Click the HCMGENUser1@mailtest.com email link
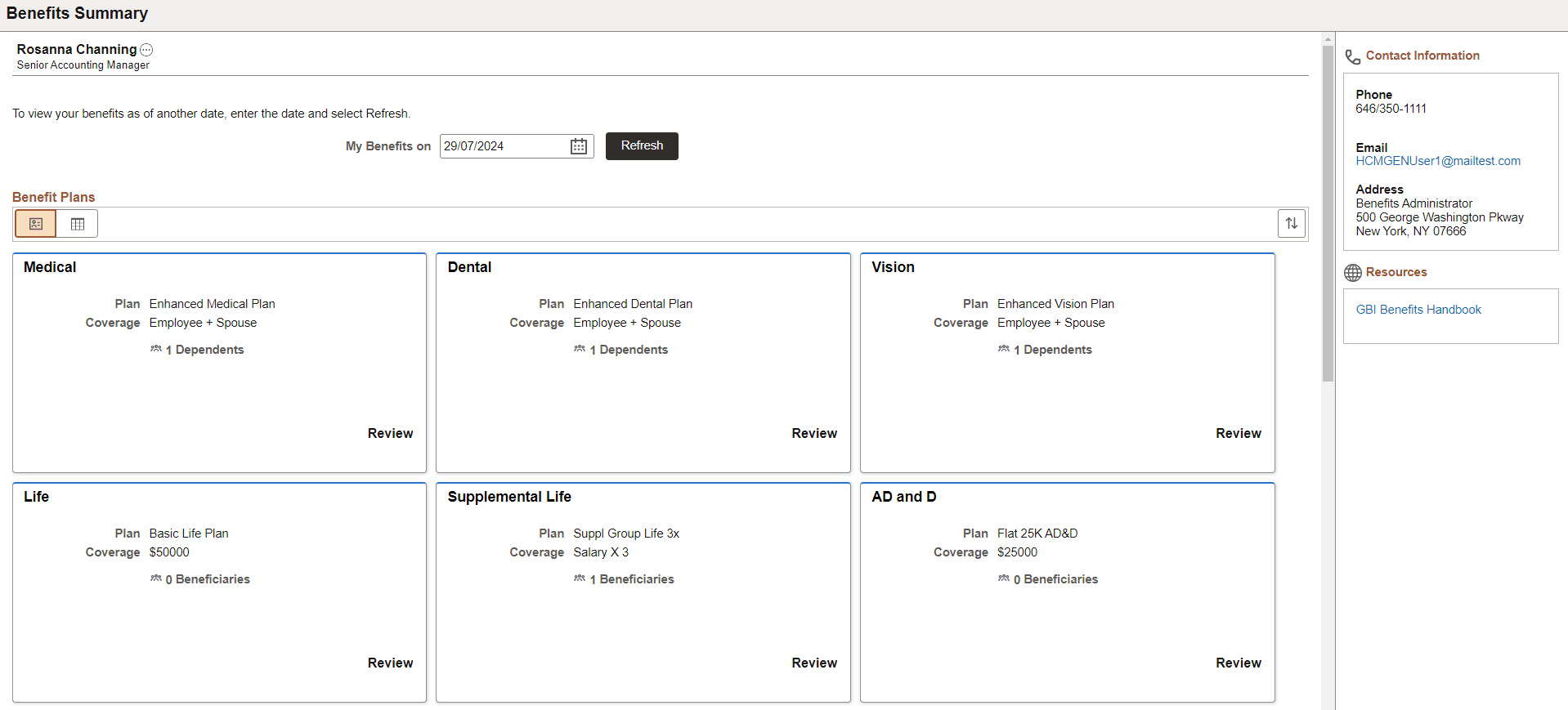Viewport: 1568px width, 710px height. (1438, 161)
